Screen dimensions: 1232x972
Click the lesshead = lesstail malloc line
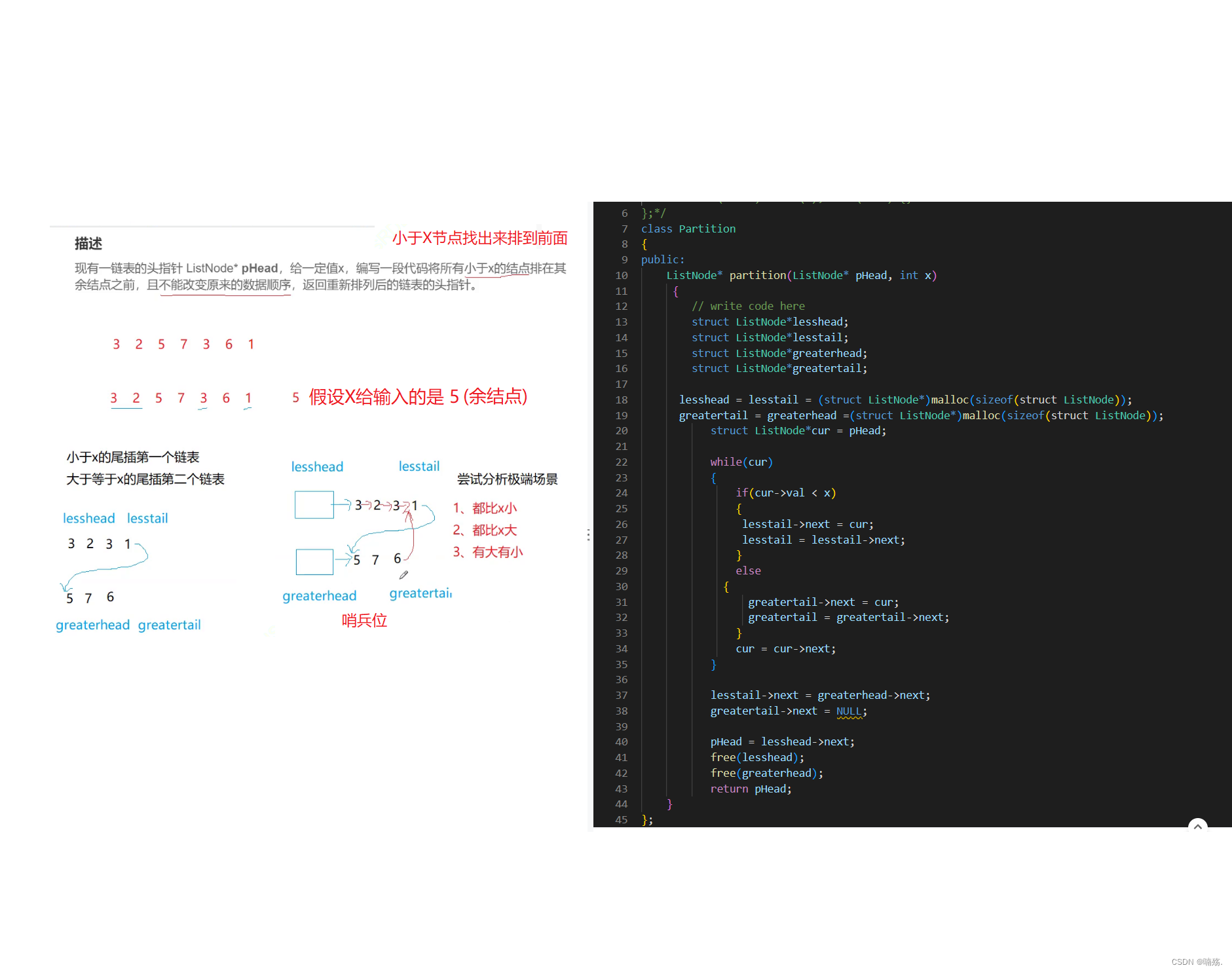click(906, 400)
